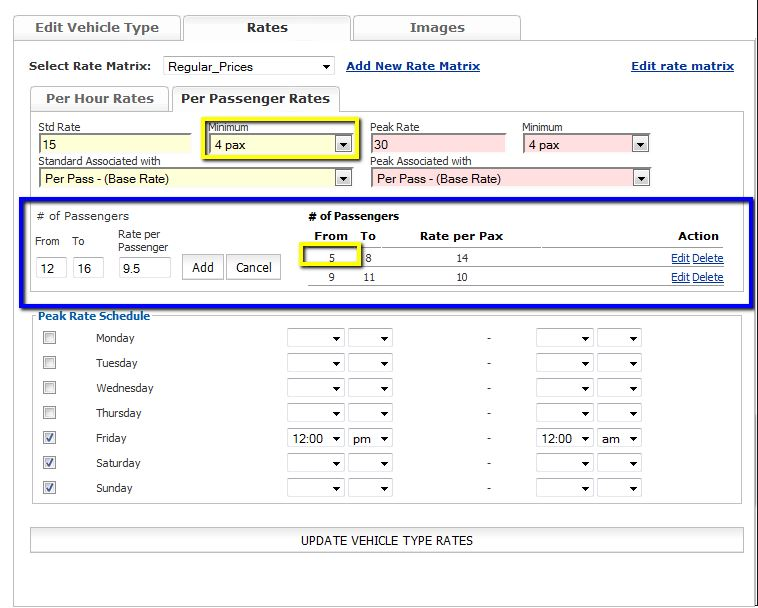Image resolution: width=758 pixels, height=608 pixels.
Task: Click the Edit rate matrix link
Action: 682,66
